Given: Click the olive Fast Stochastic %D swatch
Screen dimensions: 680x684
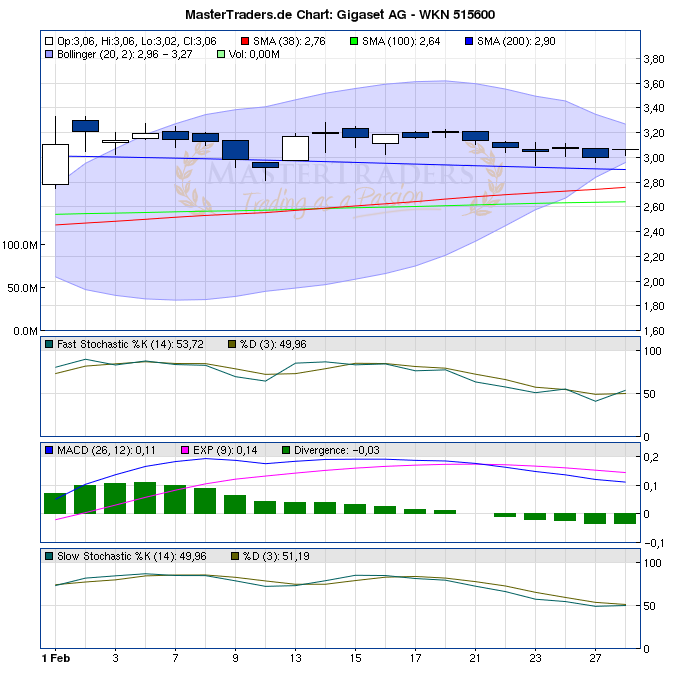Looking at the screenshot, I should 232,344.
